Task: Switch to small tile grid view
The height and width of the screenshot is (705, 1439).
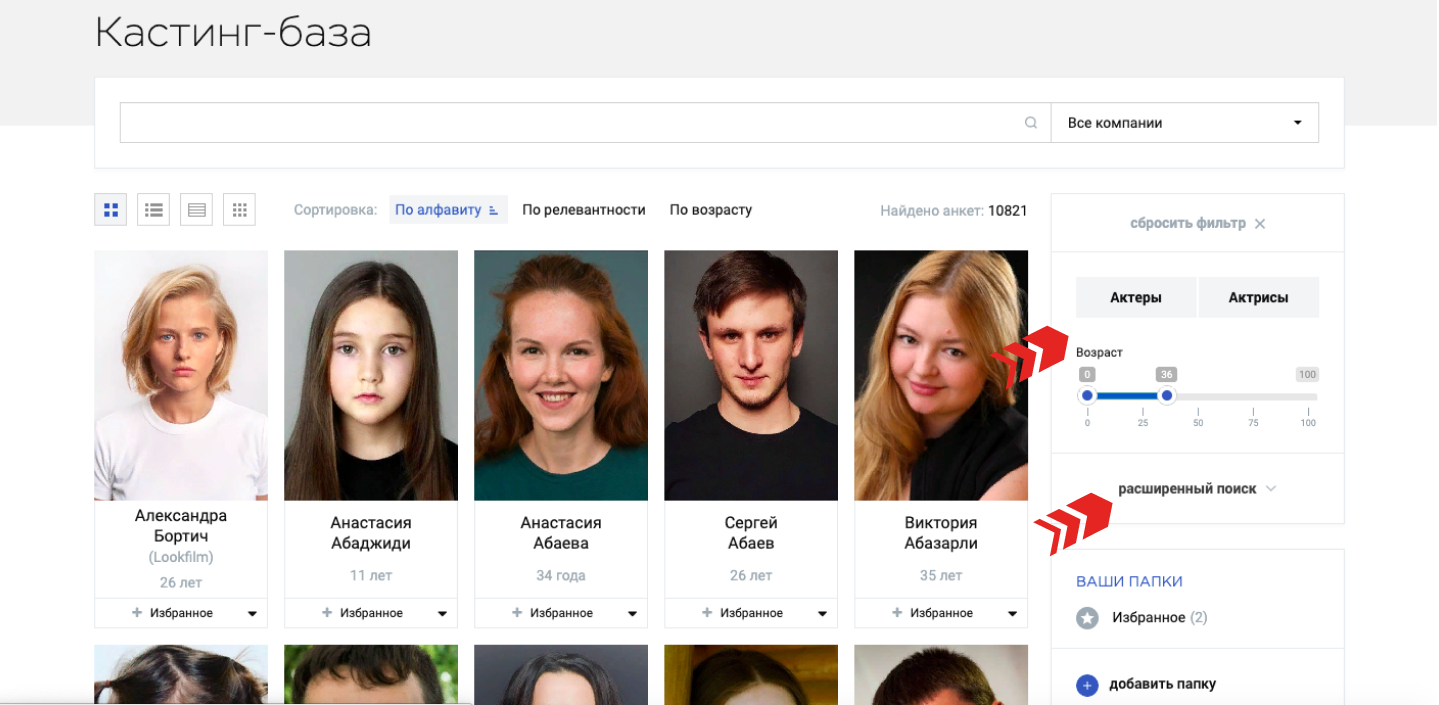Action: [239, 210]
